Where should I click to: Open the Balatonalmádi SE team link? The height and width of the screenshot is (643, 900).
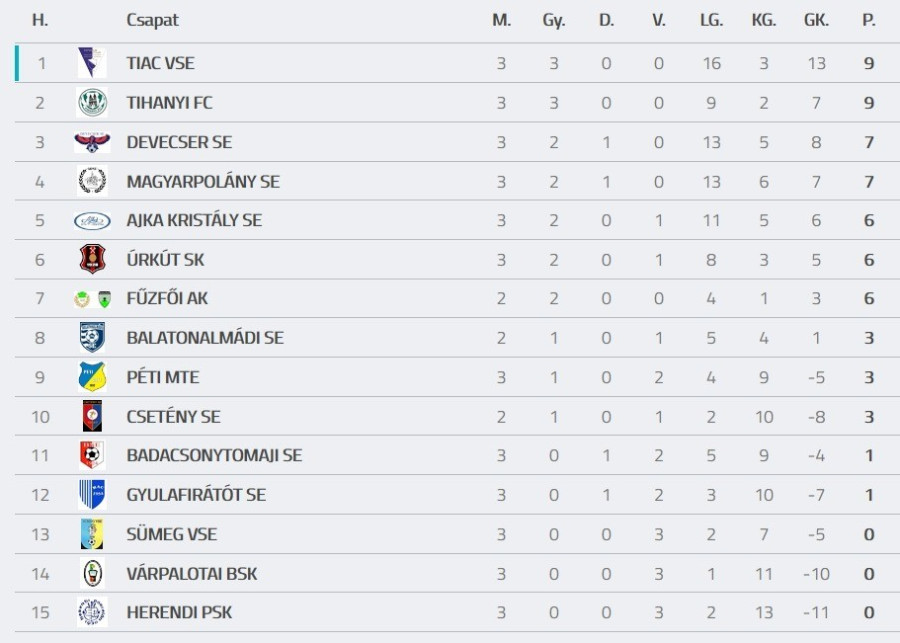pos(205,338)
